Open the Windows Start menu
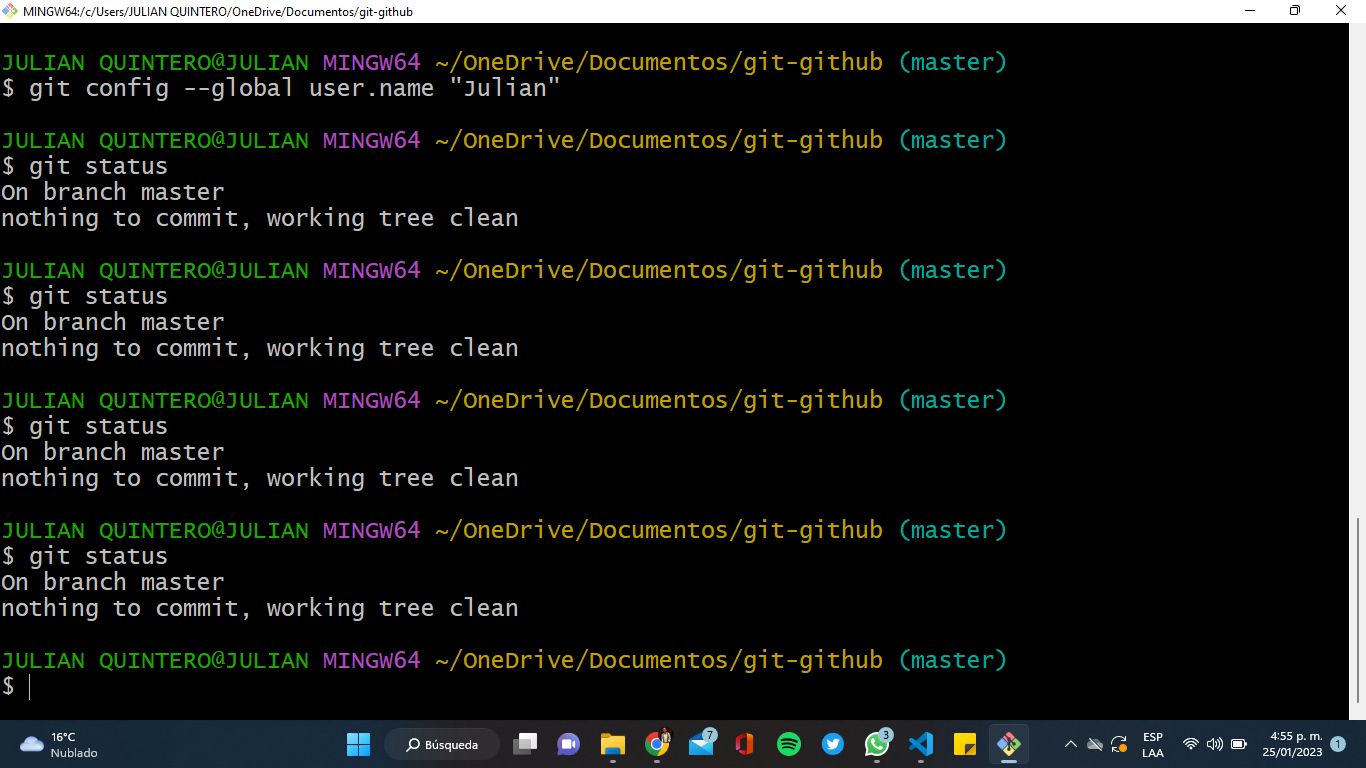Viewport: 1366px width, 768px height. 358,744
